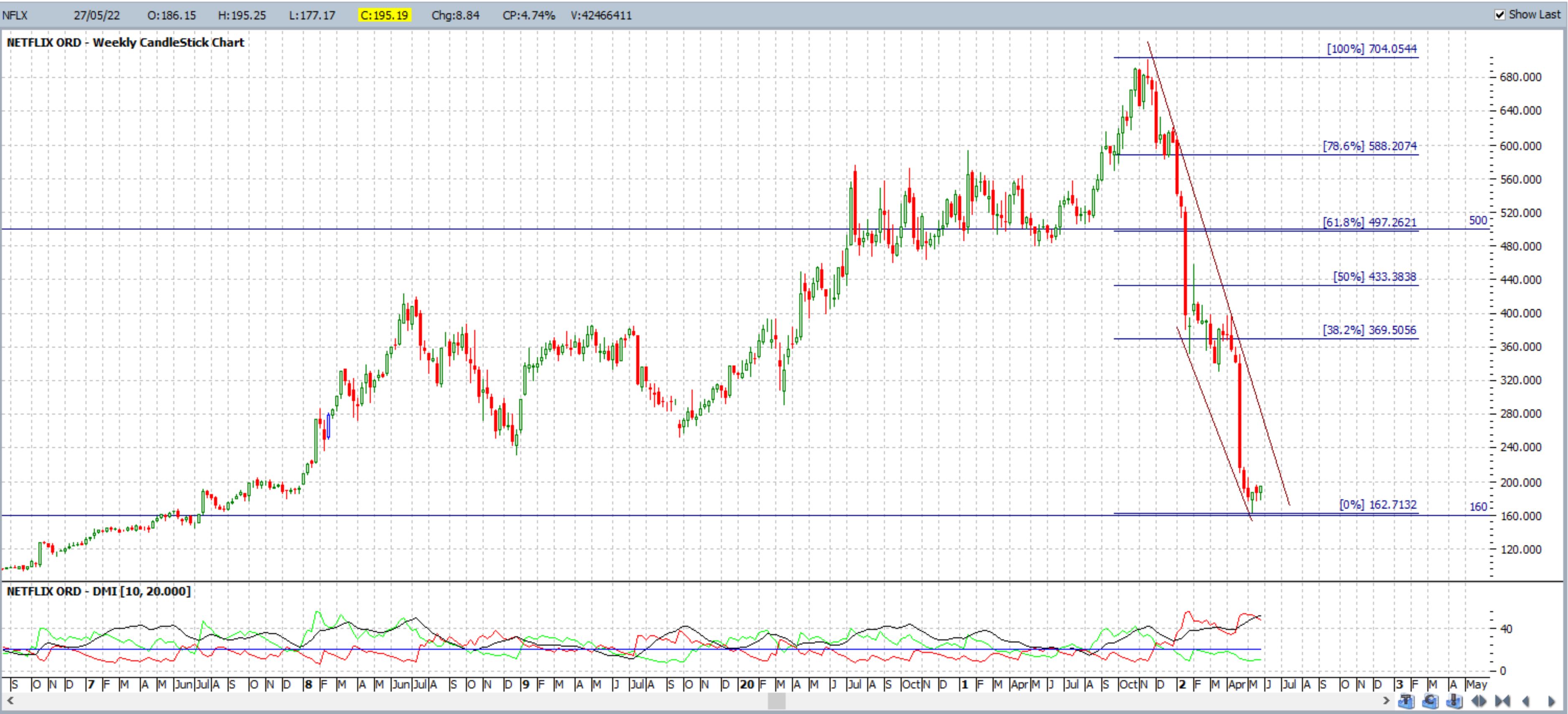Click the bold 8 year marker on time axis
This screenshot has height=714, width=1568.
point(309,684)
